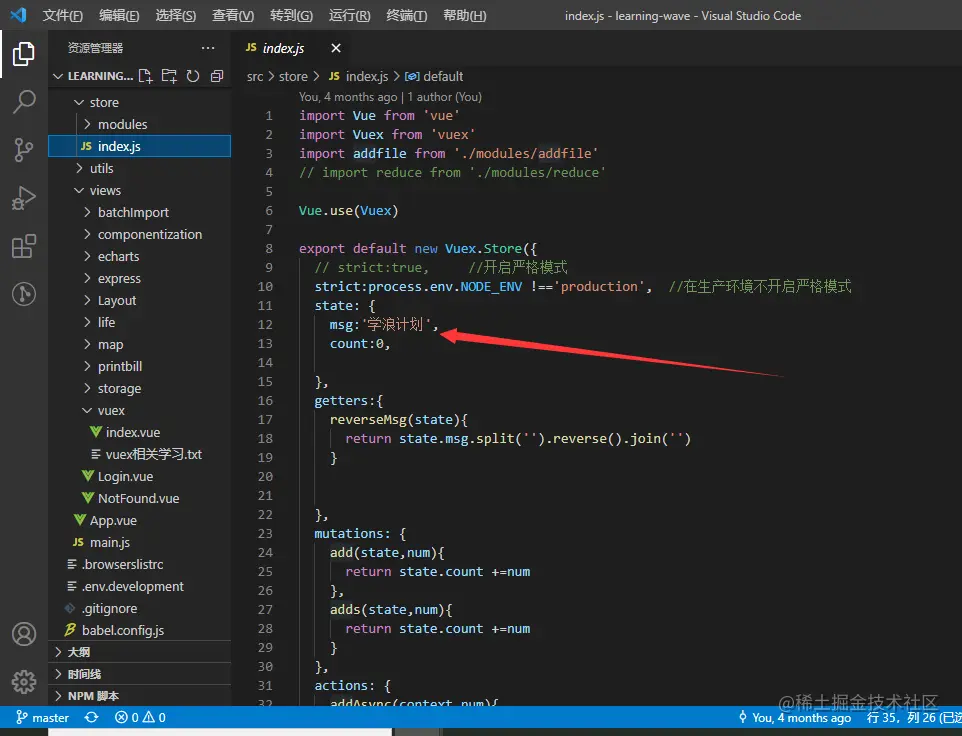
Task: Click the New File icon in explorer header
Action: click(145, 76)
